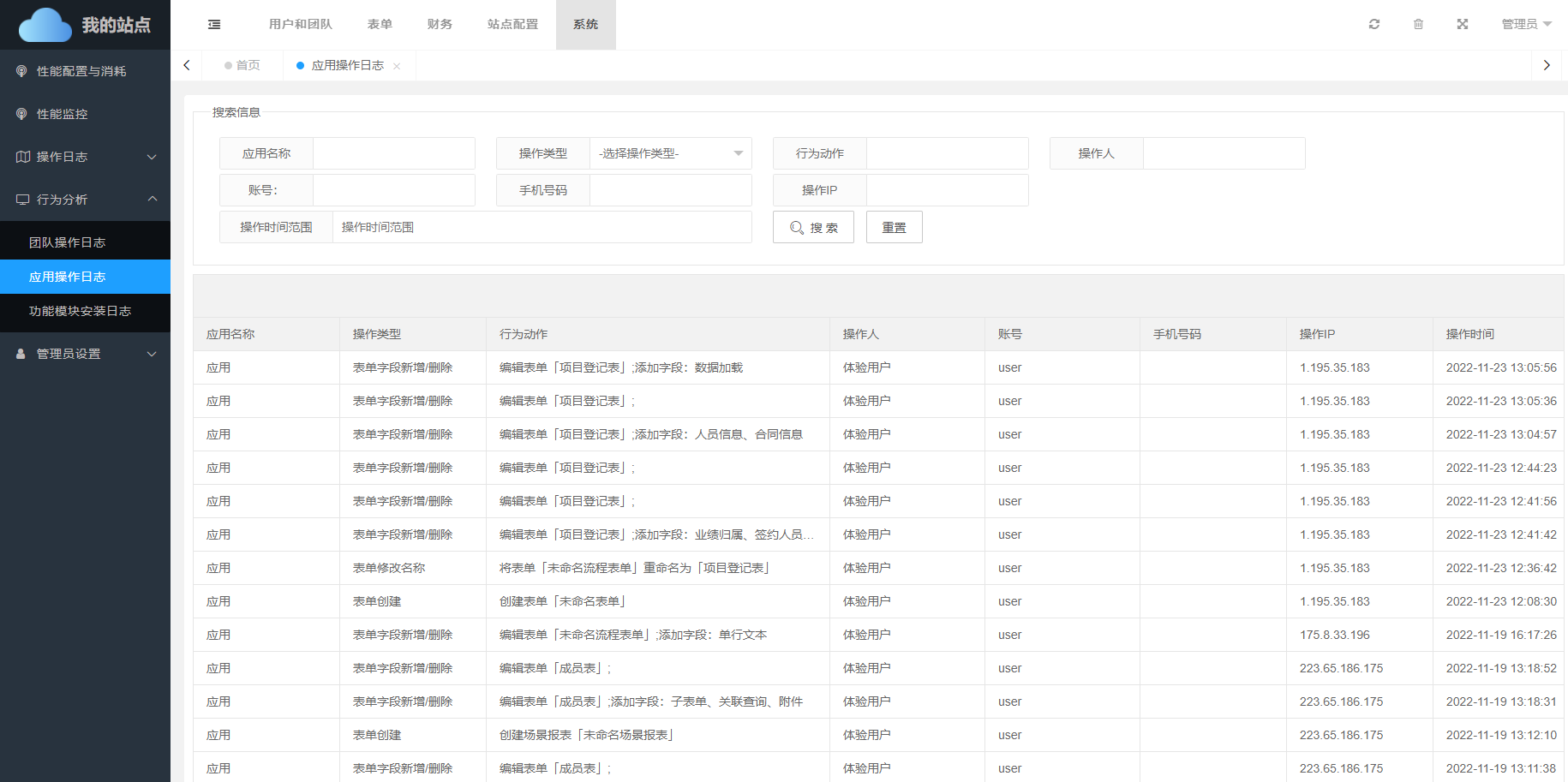1568x782 pixels.
Task: Close the 应用操作日志 tab
Action: [x=397, y=66]
